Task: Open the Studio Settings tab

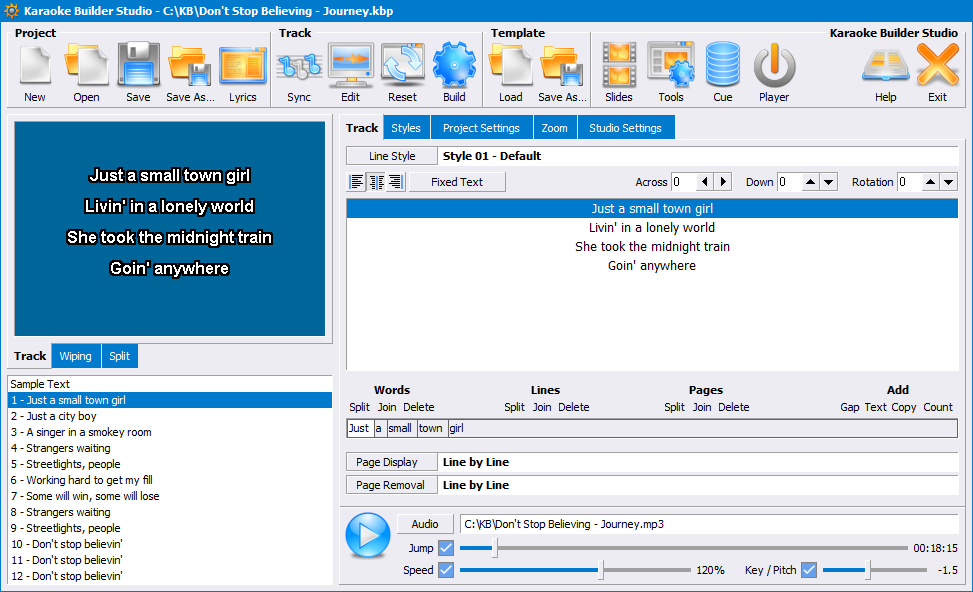Action: point(625,128)
